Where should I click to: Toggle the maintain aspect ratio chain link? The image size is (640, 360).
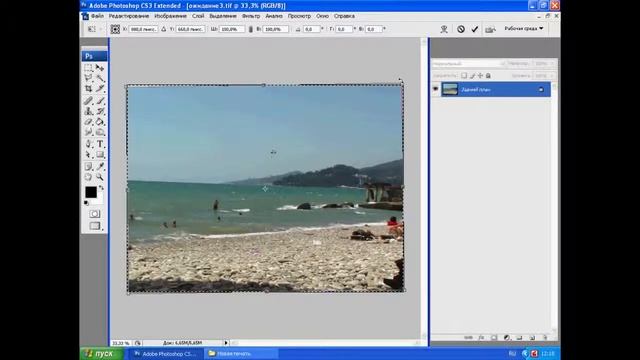pos(251,29)
